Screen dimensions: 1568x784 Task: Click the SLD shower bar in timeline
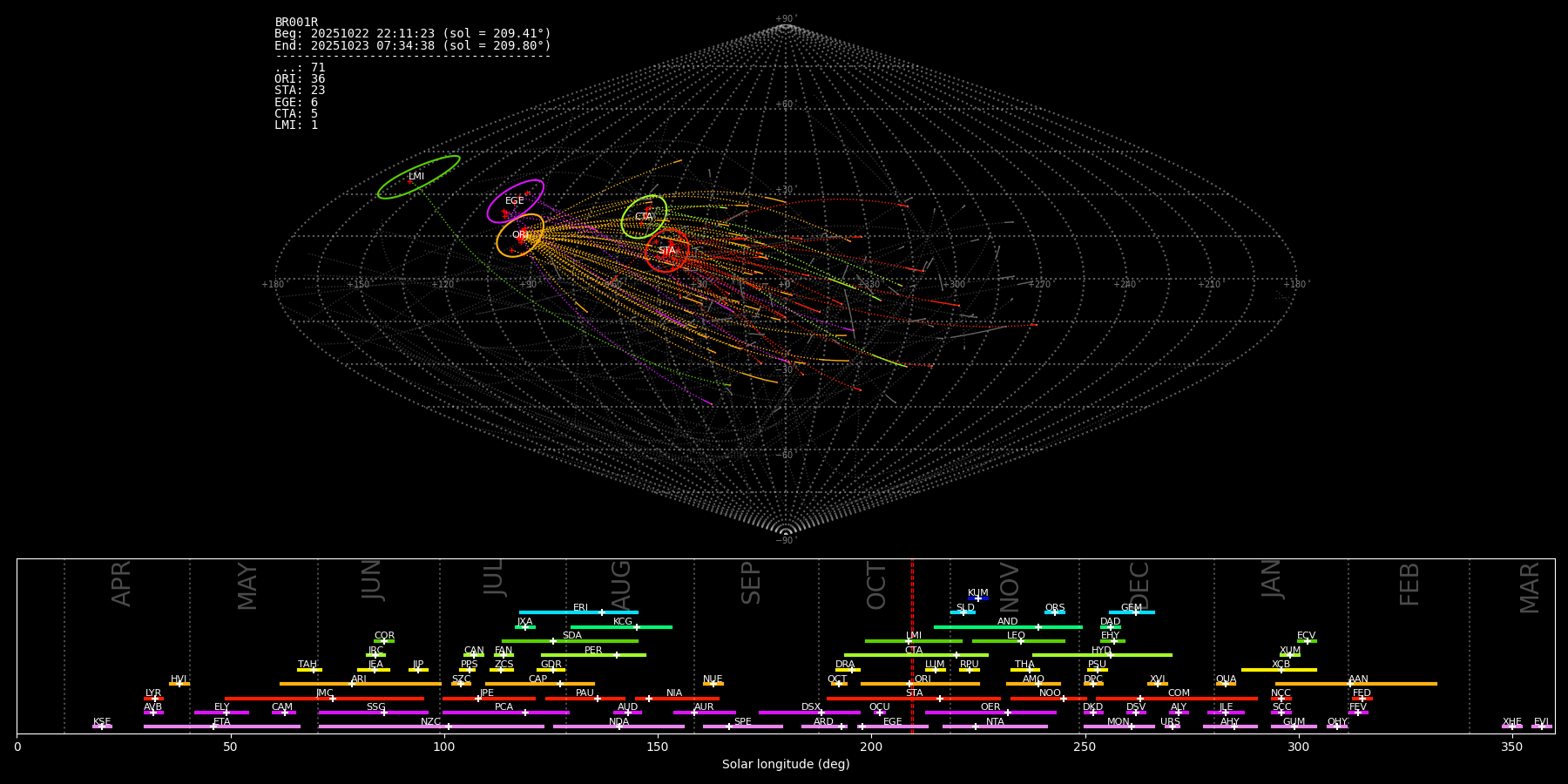click(x=963, y=612)
